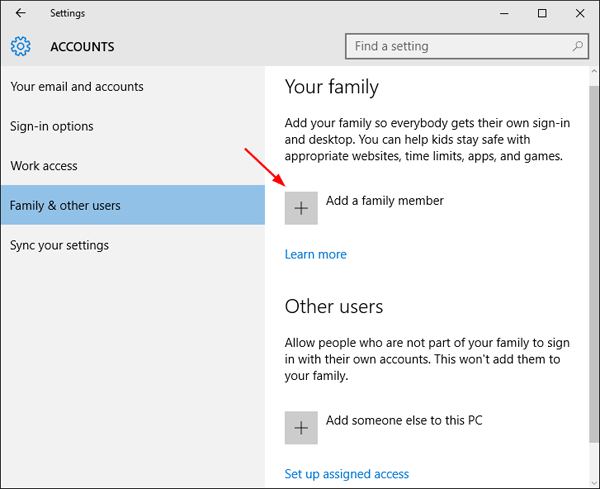This screenshot has height=489, width=600.
Task: Open Your email and accounts page
Action: pyautogui.click(x=77, y=87)
